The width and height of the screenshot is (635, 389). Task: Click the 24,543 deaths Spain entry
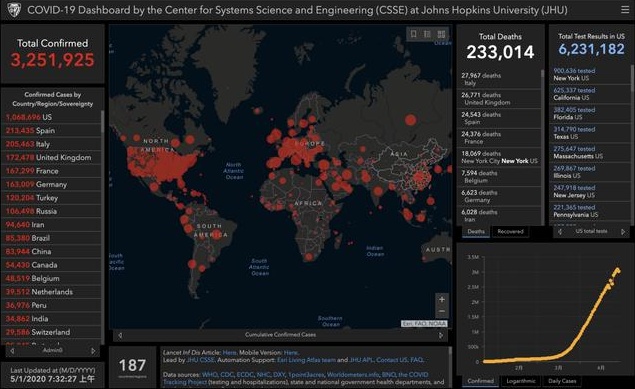[x=499, y=118]
